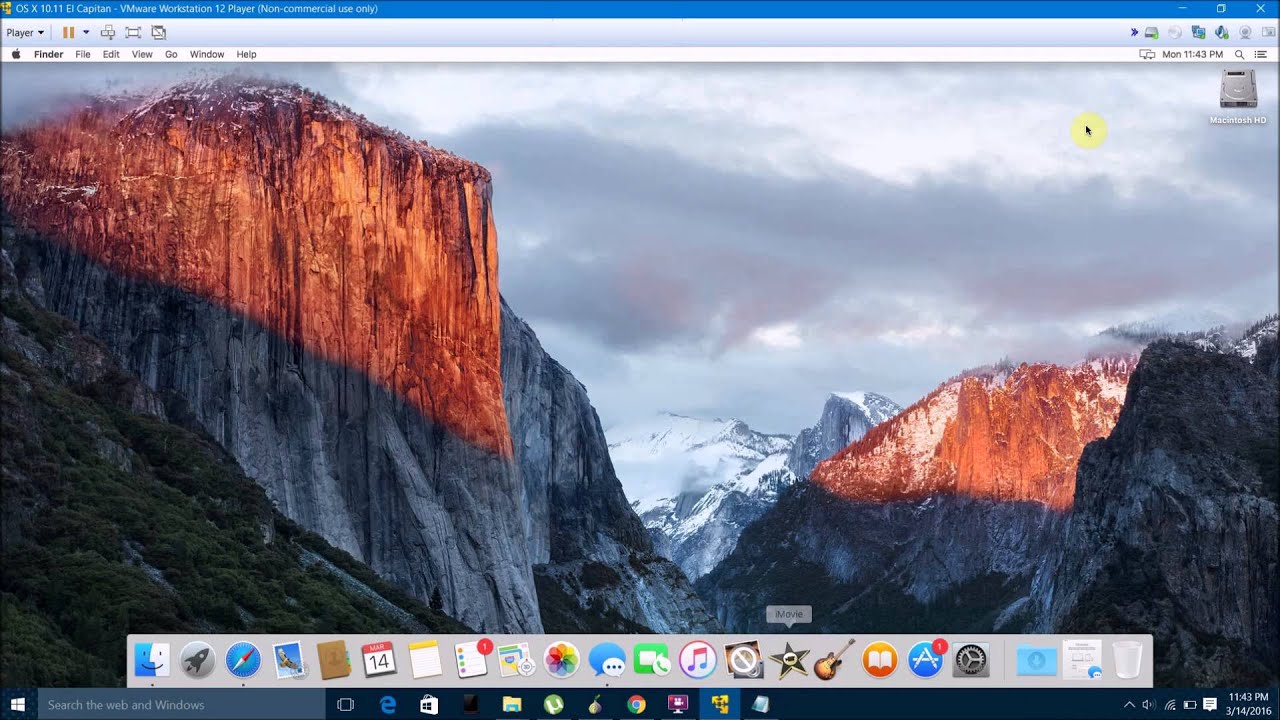Image resolution: width=1280 pixels, height=720 pixels.
Task: Open Launchpad rocket icon in Dock
Action: [197, 660]
